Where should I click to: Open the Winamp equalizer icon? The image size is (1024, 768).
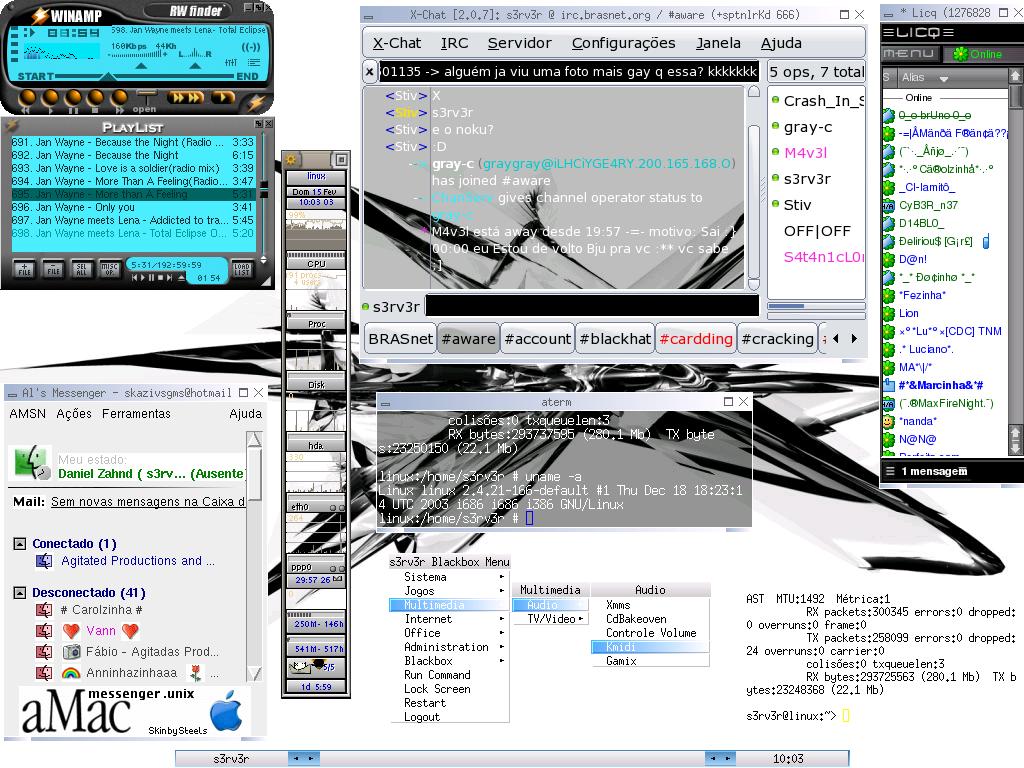pyautogui.click(x=231, y=63)
